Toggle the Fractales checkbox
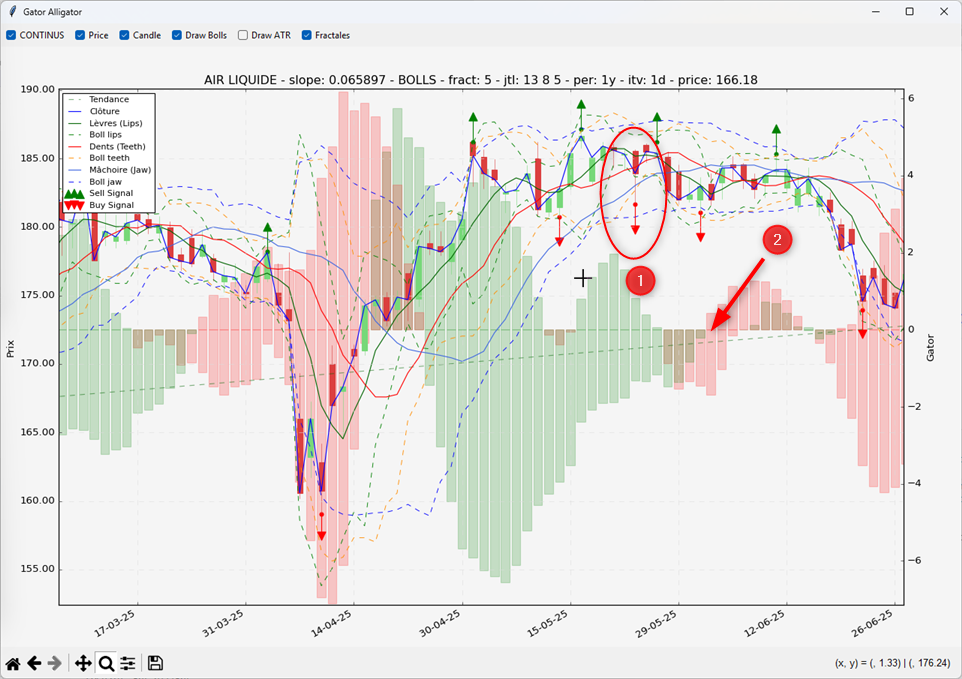Viewport: 962px width, 679px height. [x=307, y=35]
